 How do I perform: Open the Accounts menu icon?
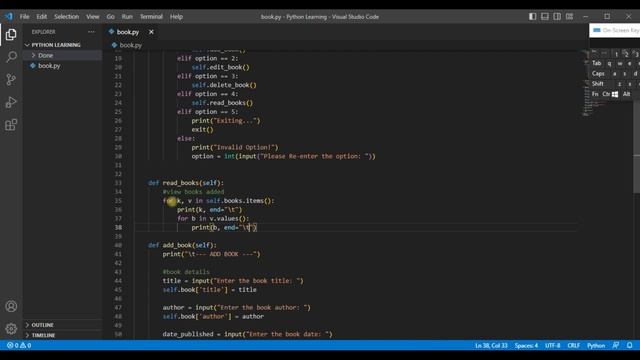tap(11, 306)
